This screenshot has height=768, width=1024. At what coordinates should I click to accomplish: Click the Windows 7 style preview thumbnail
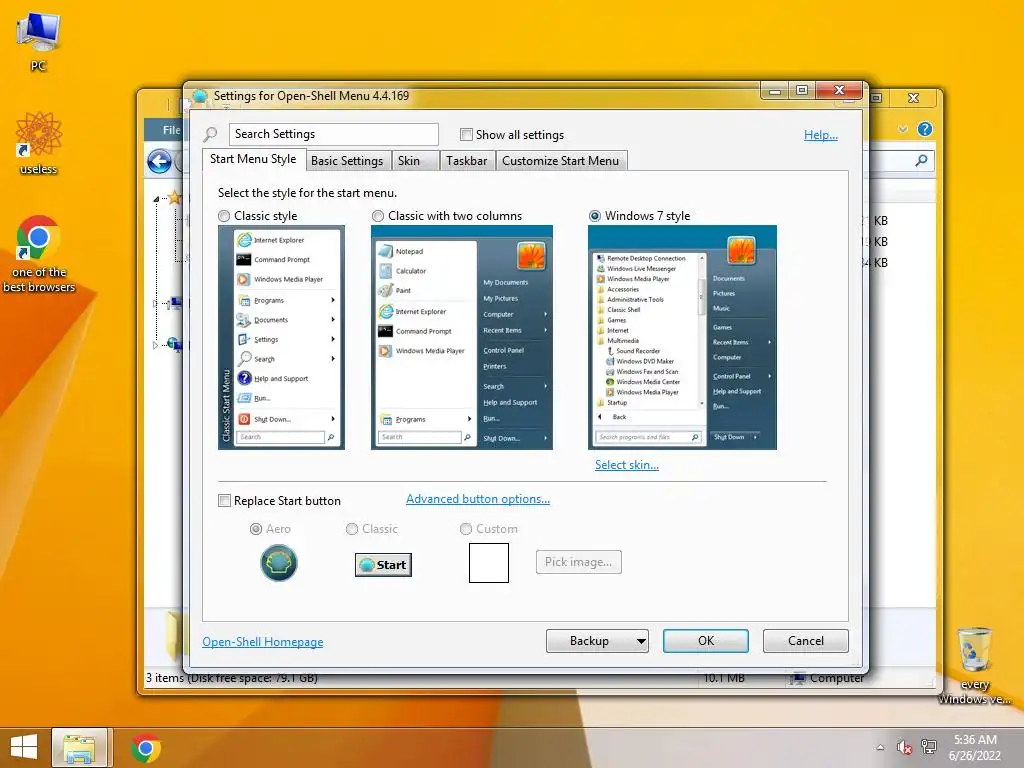682,338
